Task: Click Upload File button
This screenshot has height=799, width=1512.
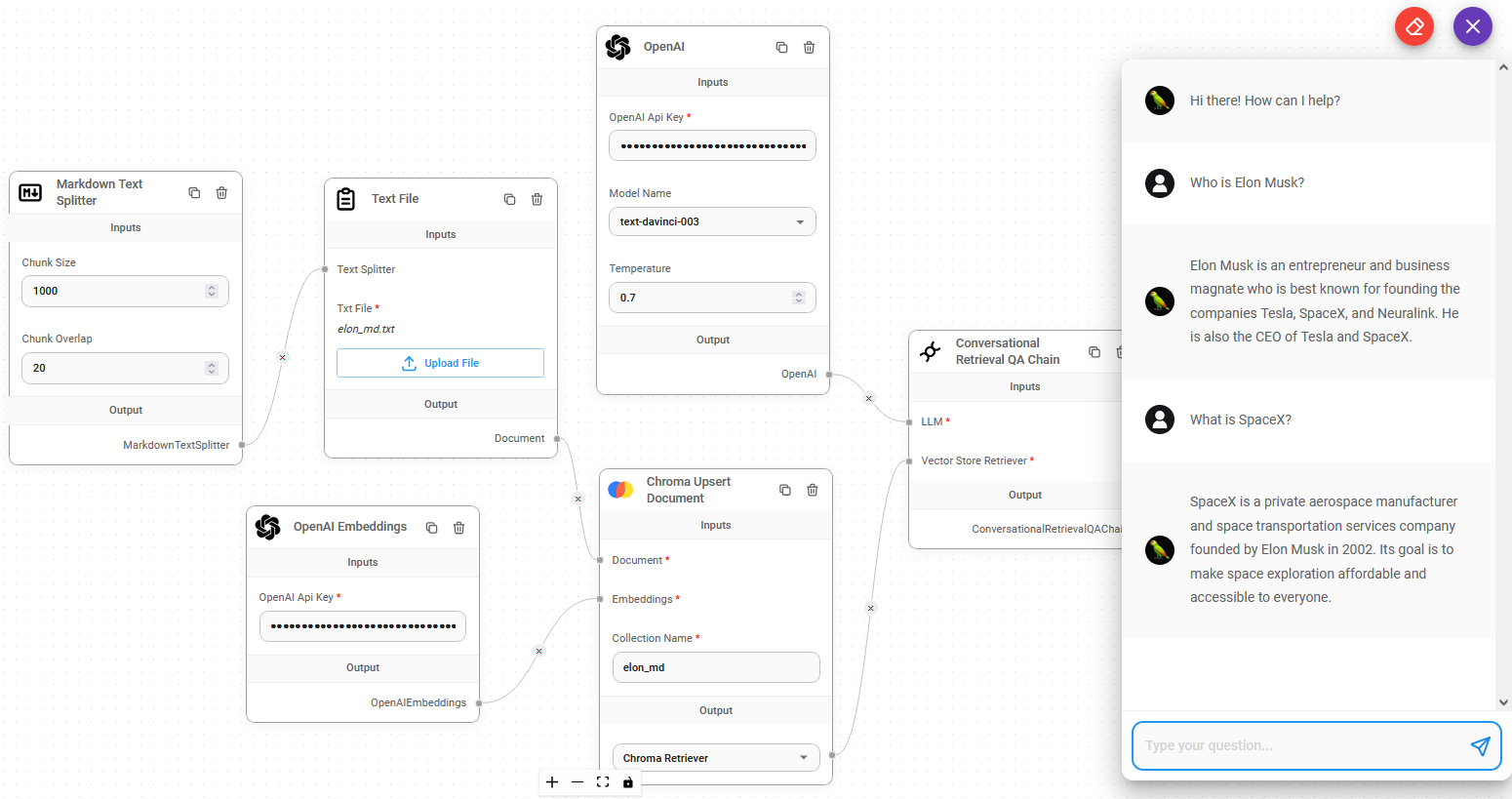Action: [441, 363]
